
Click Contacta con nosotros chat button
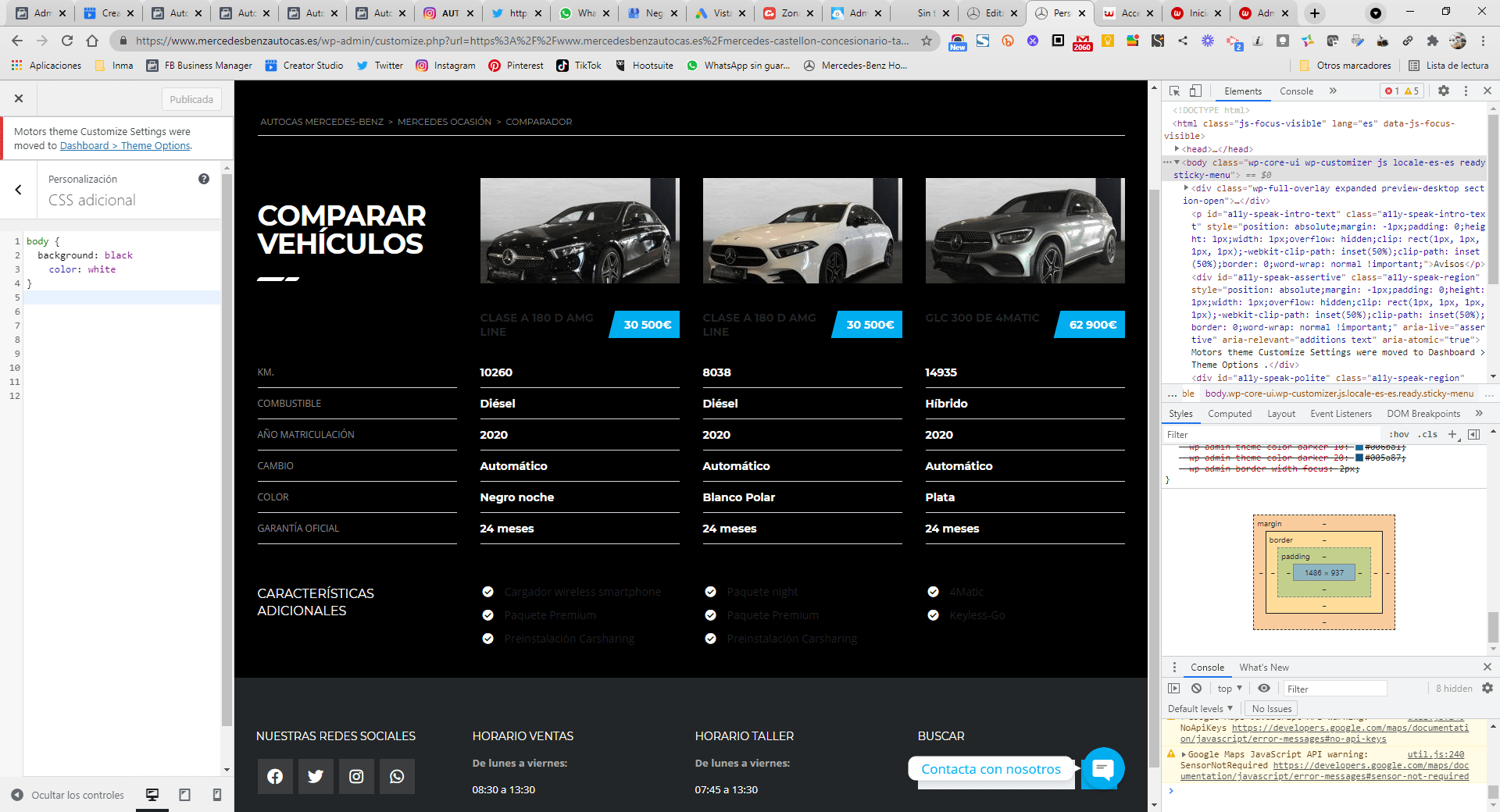click(x=991, y=769)
